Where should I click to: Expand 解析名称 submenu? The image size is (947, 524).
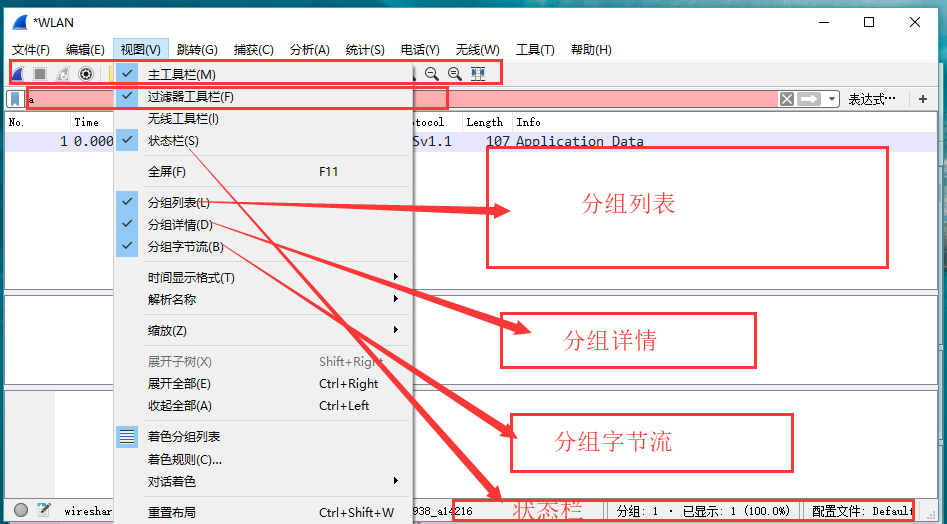(263, 299)
